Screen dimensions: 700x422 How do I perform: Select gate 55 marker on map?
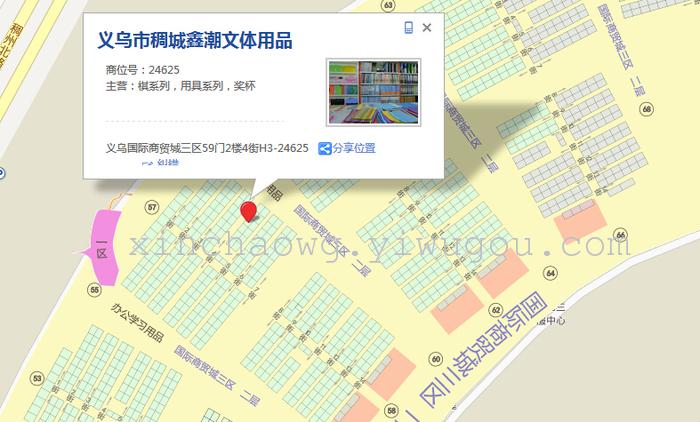tap(94, 289)
